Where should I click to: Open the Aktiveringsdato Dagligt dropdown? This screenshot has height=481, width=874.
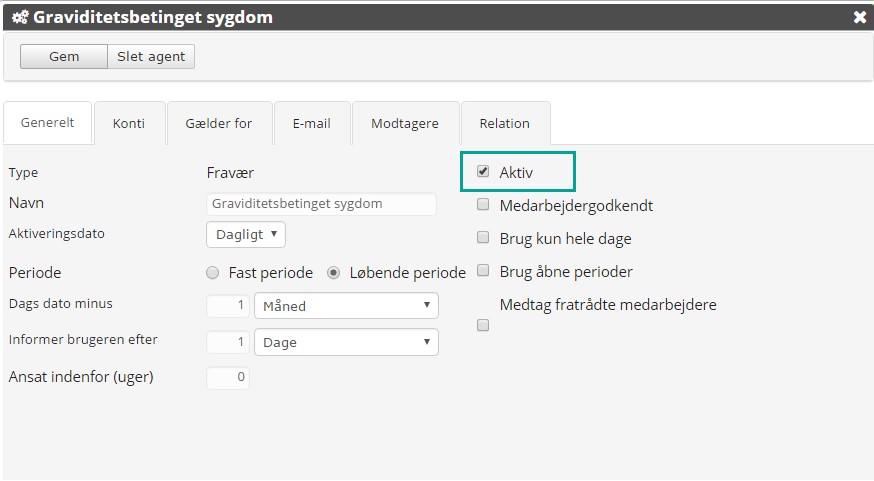tap(246, 235)
